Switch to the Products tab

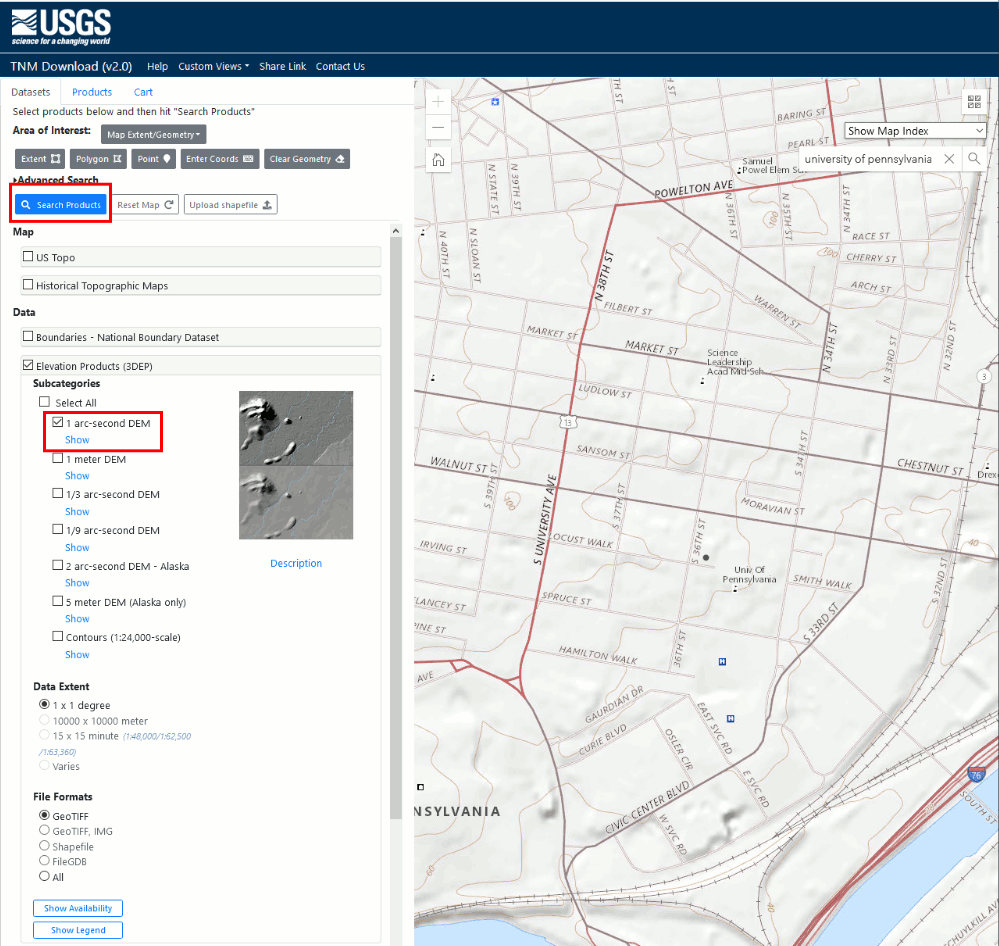tap(92, 92)
